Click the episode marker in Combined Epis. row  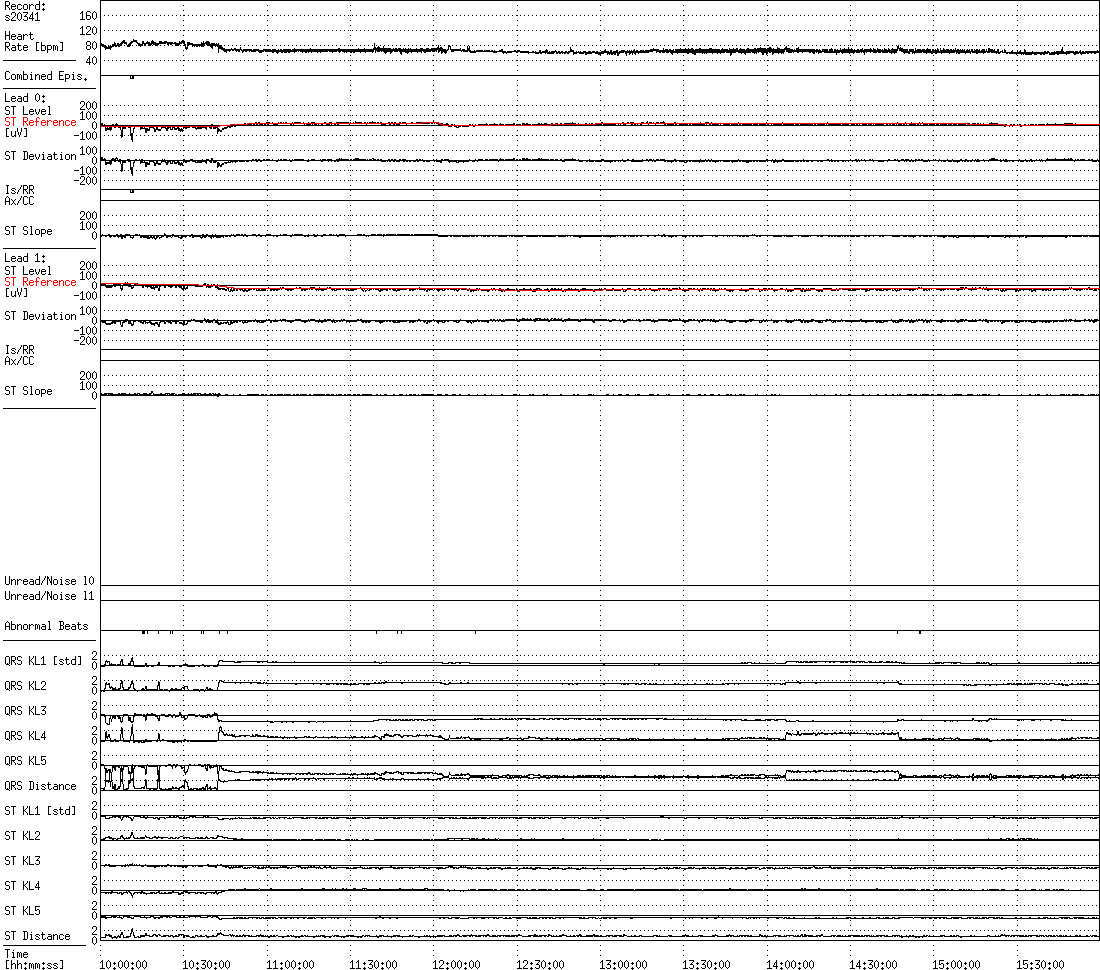[x=132, y=77]
